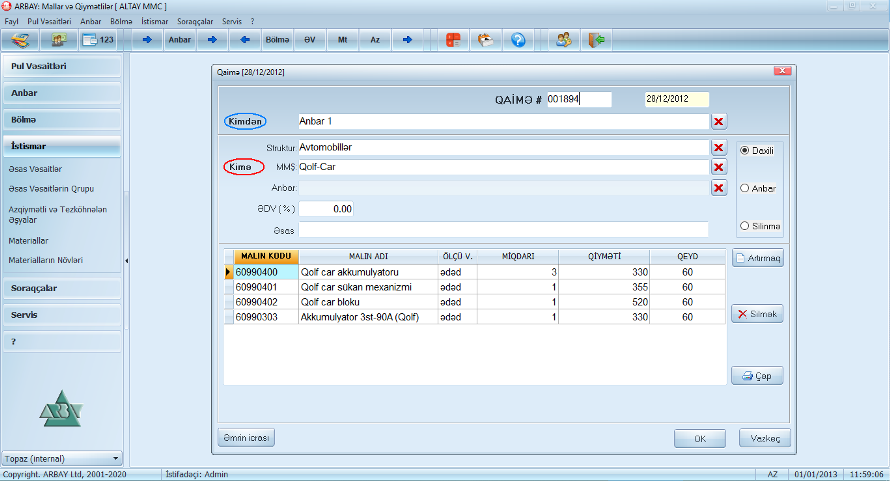
Task: Click the Əmrin icrası button
Action: [x=246, y=437]
